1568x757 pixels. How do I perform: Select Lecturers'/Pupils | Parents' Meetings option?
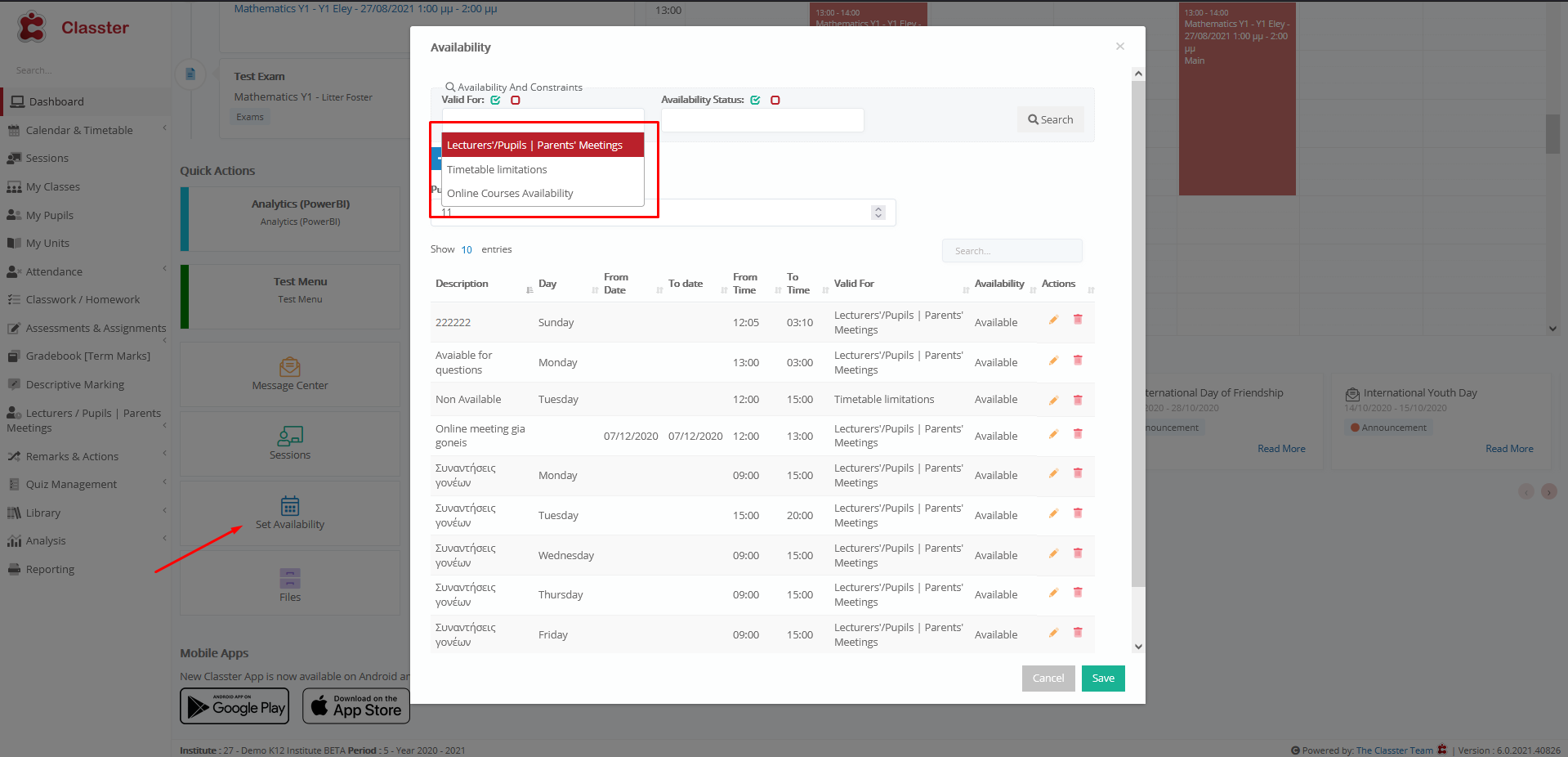pos(543,145)
